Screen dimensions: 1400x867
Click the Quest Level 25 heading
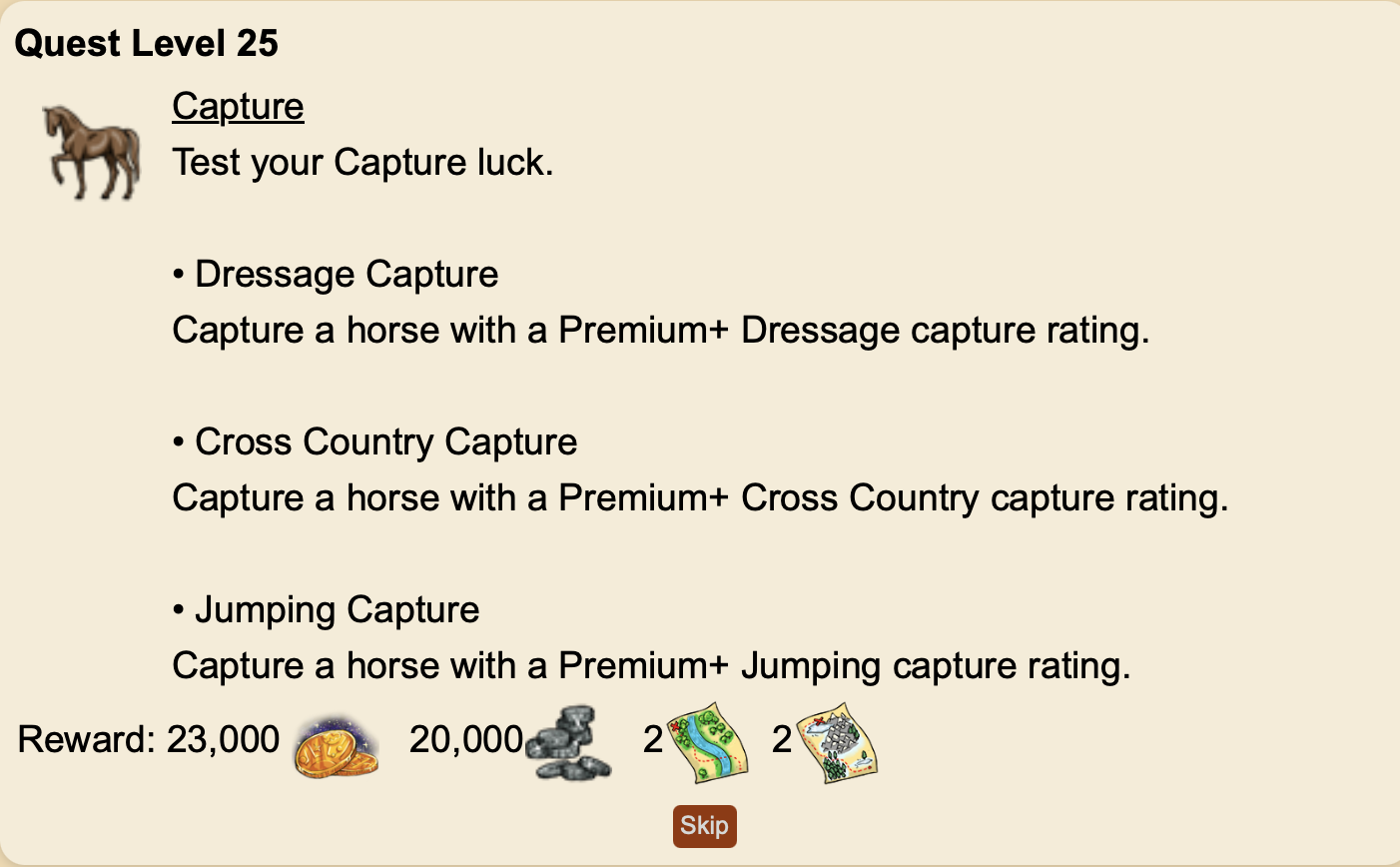click(147, 43)
